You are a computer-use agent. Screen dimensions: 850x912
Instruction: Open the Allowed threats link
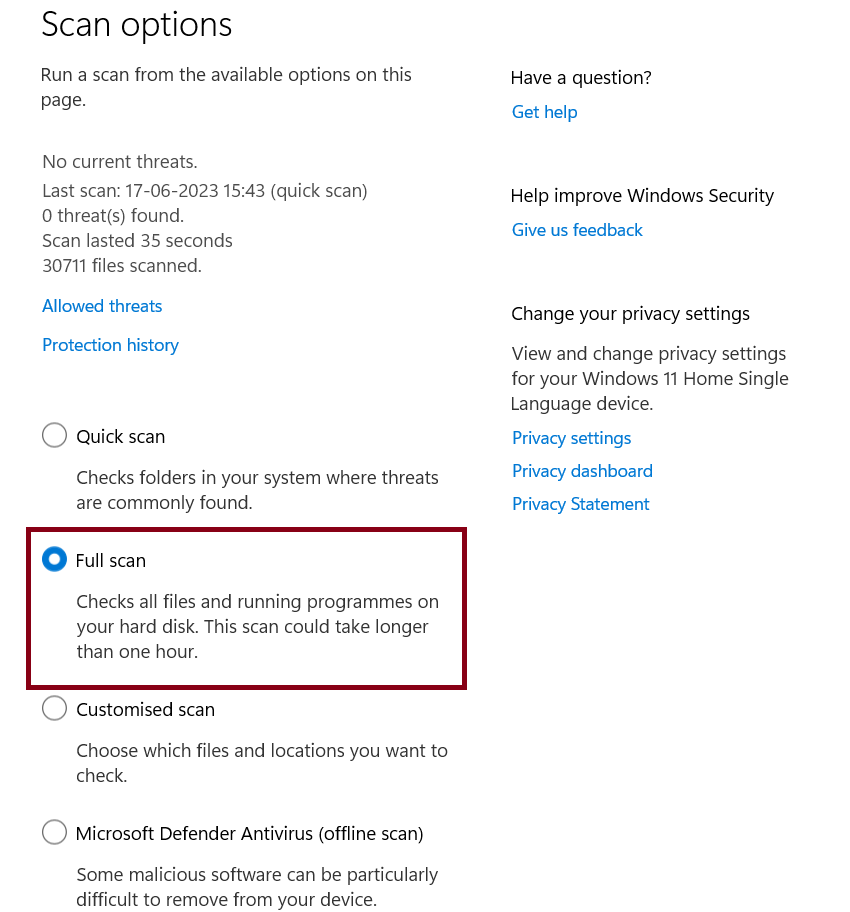click(x=102, y=306)
